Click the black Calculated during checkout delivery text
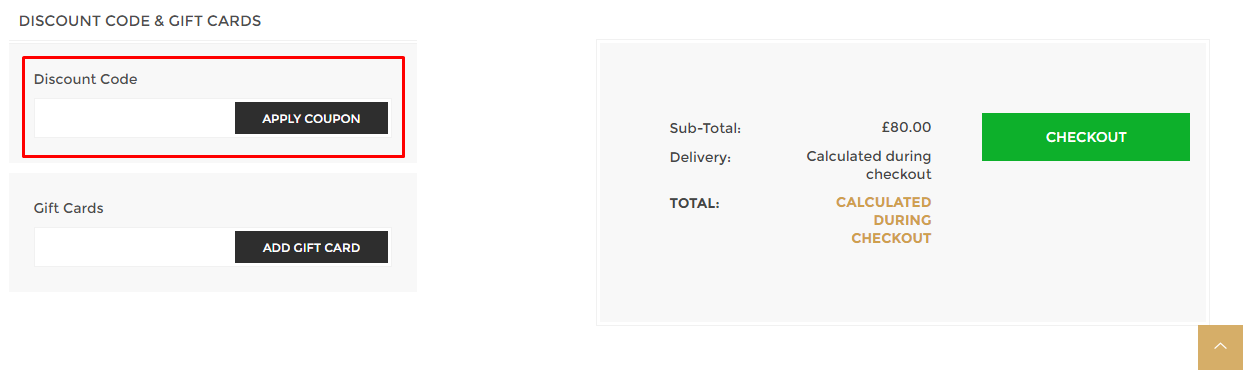This screenshot has height=379, width=1257. [869, 165]
